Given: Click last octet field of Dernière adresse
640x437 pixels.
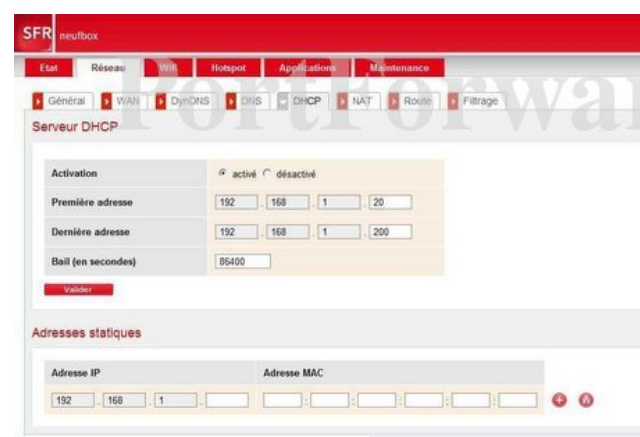Looking at the screenshot, I should click(389, 232).
